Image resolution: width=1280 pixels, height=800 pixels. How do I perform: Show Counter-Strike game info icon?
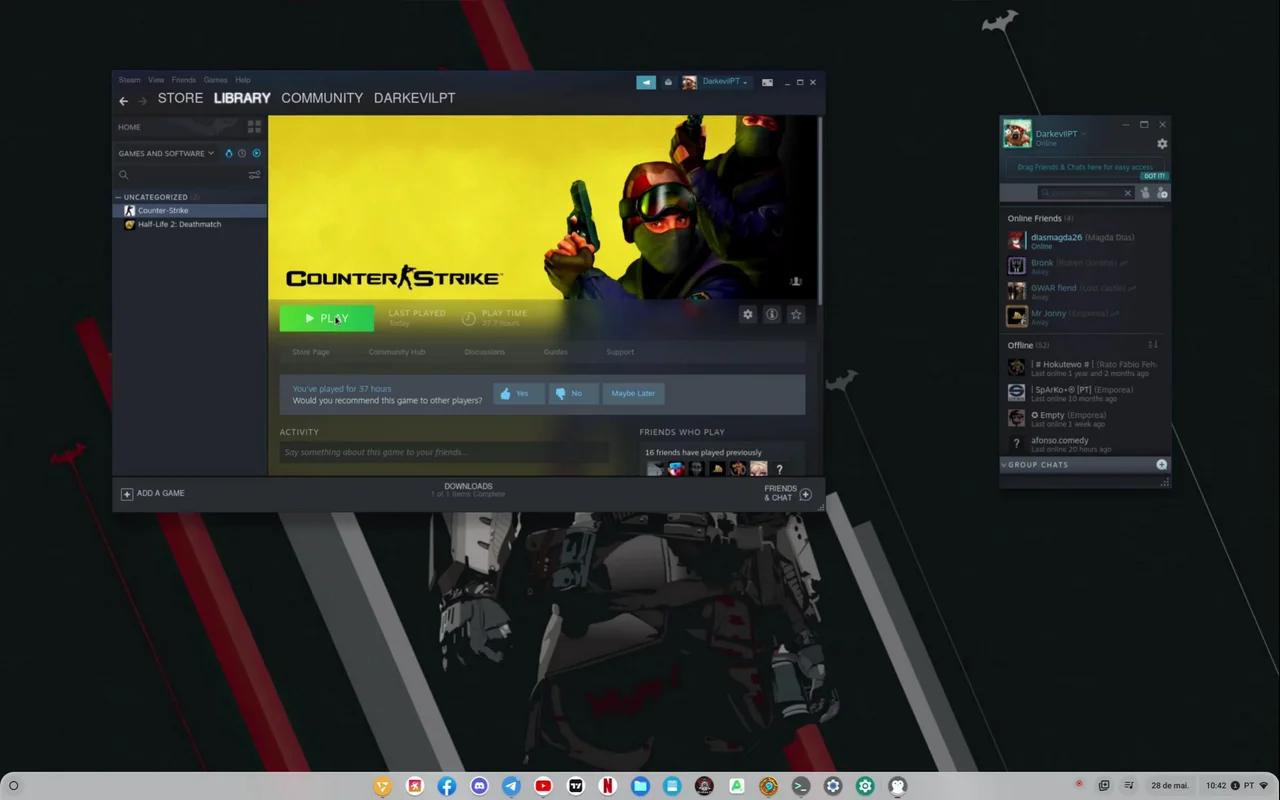772,314
